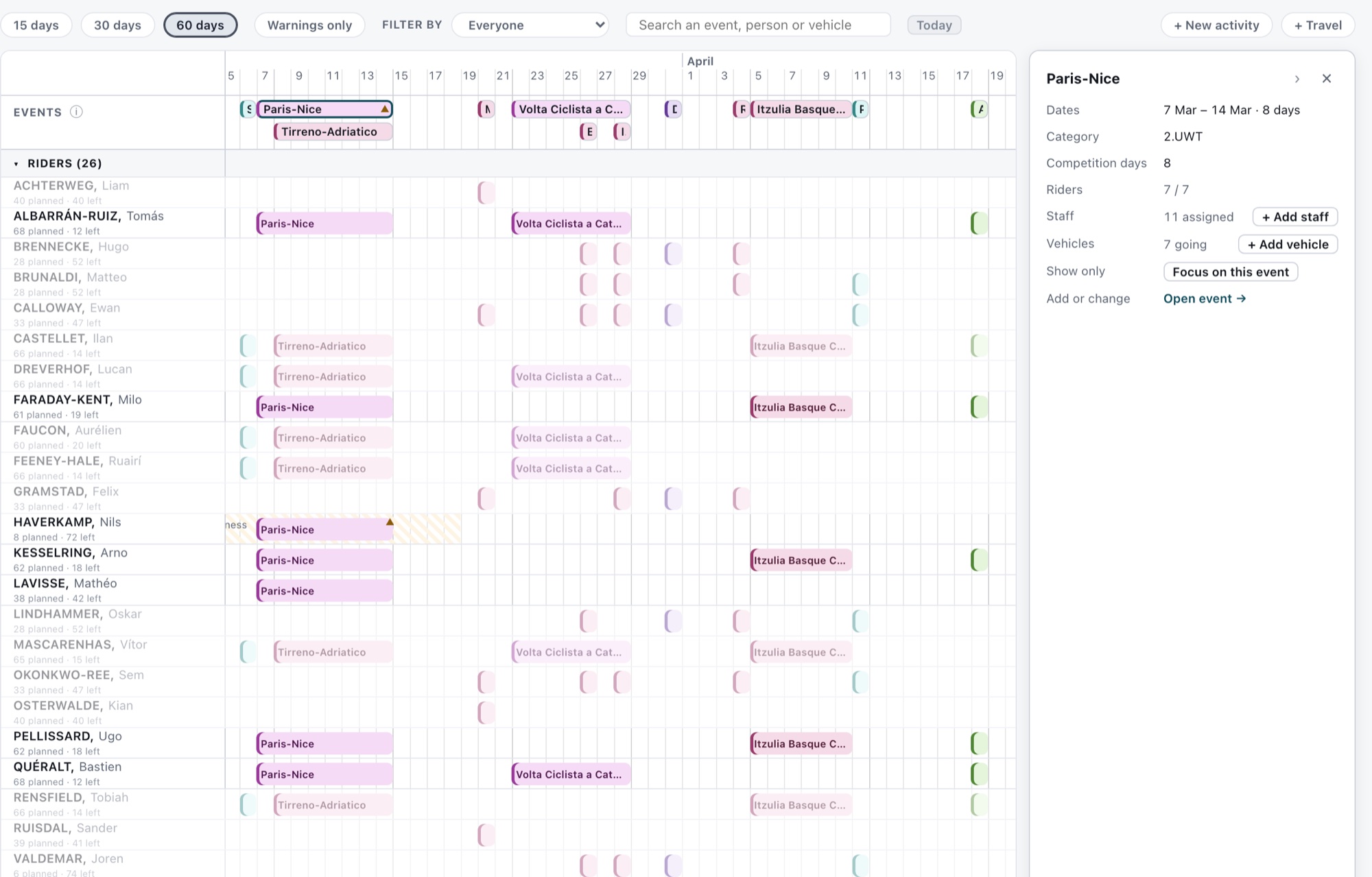Click warning triangle in Haverkamp's Paris-Nice bar
This screenshot has width=1372, height=877.
point(390,522)
